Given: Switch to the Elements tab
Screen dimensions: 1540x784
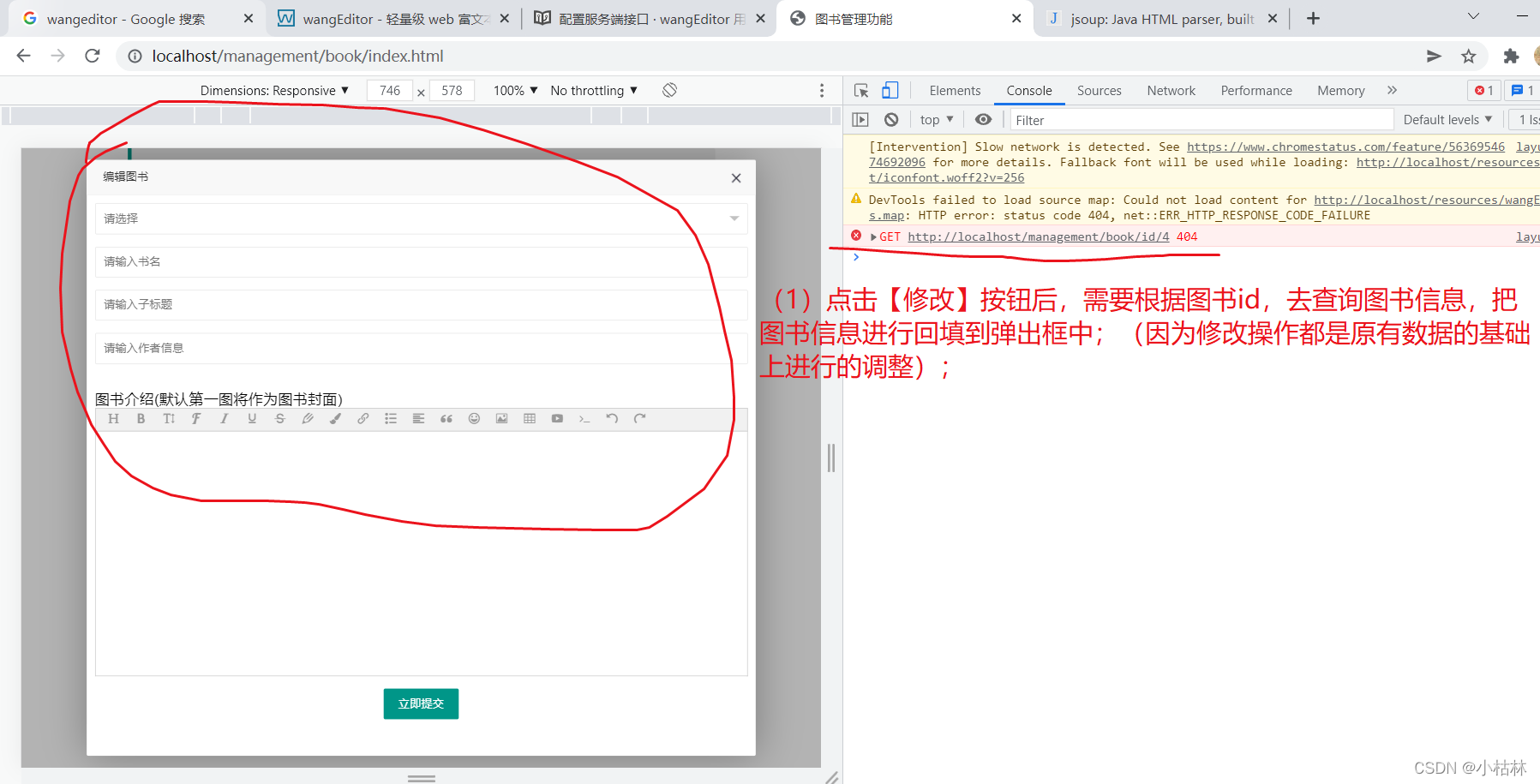Looking at the screenshot, I should pos(955,91).
